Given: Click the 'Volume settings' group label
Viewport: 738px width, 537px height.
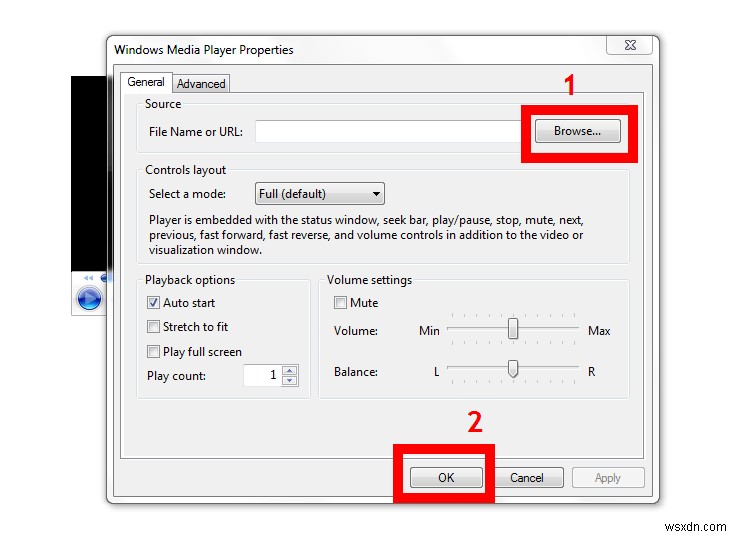Looking at the screenshot, I should click(x=369, y=280).
